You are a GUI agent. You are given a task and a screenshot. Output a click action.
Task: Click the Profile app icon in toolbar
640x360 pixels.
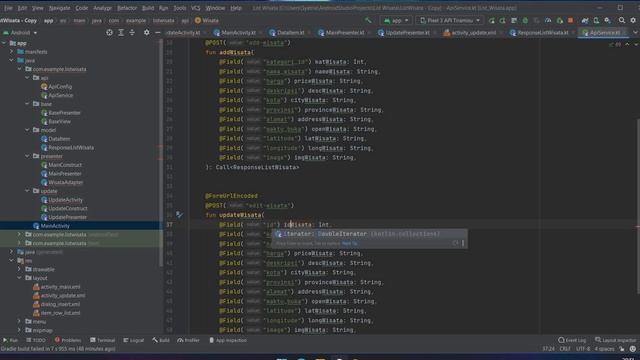[548, 20]
